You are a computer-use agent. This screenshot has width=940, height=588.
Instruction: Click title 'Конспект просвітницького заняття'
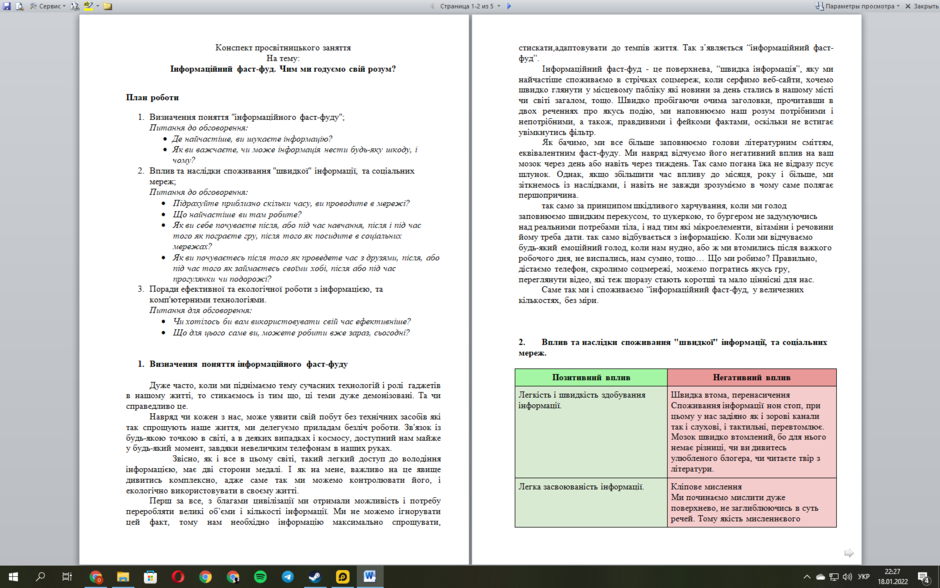283,47
